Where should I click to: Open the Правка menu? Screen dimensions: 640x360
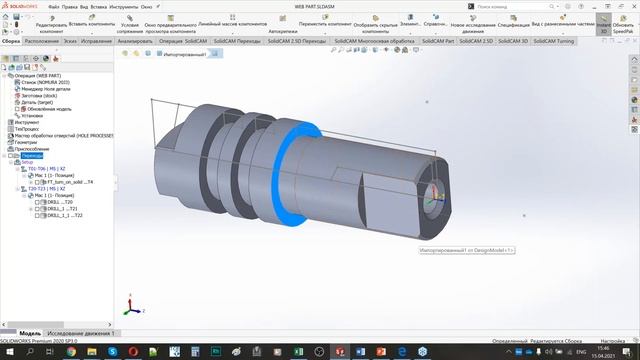[70, 7]
